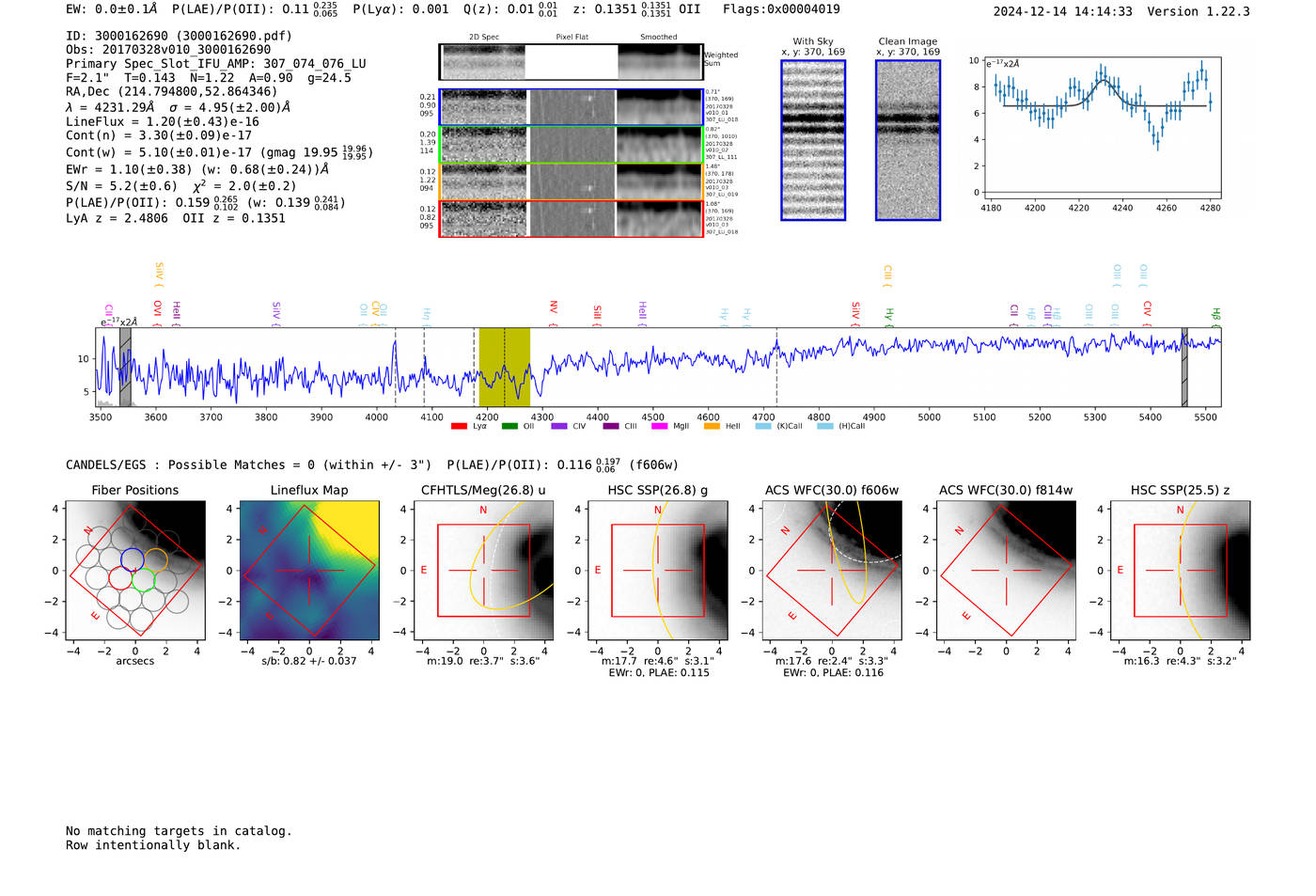The width and height of the screenshot is (1316, 896).
Task: Click the green OII legend swatch
Action: 509,427
